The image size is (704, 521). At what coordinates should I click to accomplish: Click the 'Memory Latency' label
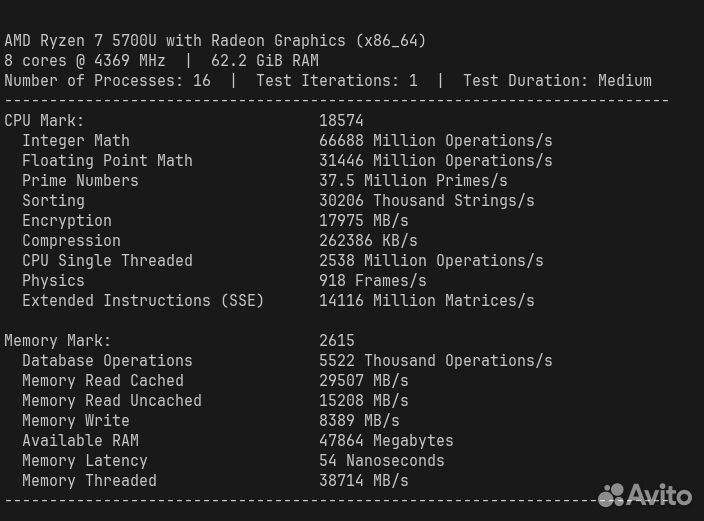pos(85,461)
